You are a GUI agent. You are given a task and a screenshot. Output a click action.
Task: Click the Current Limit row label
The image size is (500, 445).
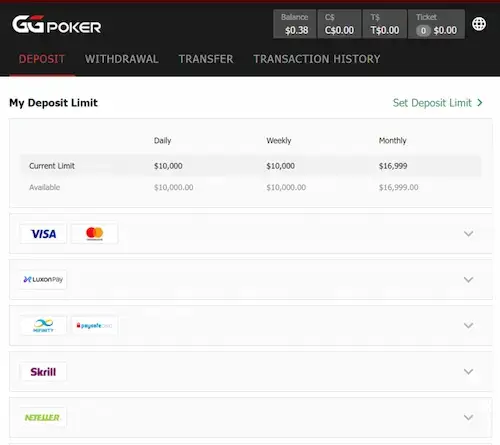point(52,166)
